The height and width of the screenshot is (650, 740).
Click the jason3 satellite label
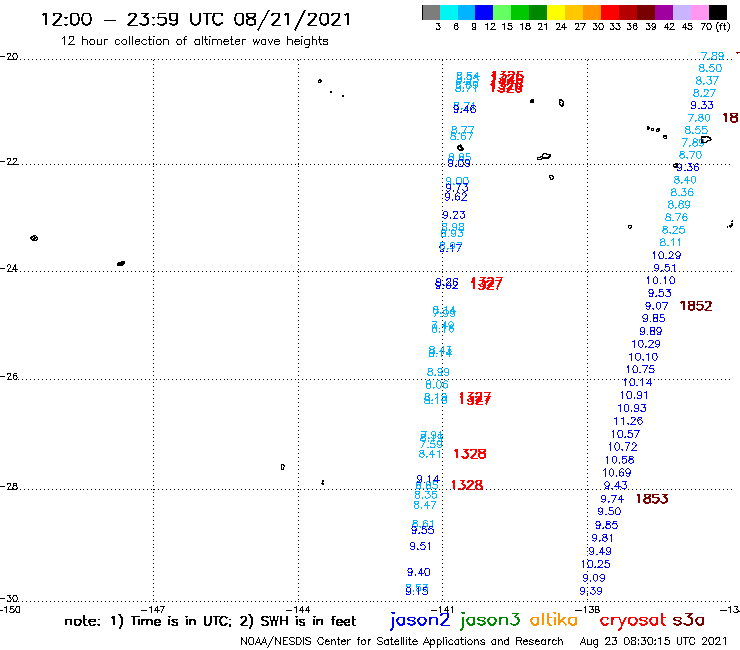click(x=490, y=620)
